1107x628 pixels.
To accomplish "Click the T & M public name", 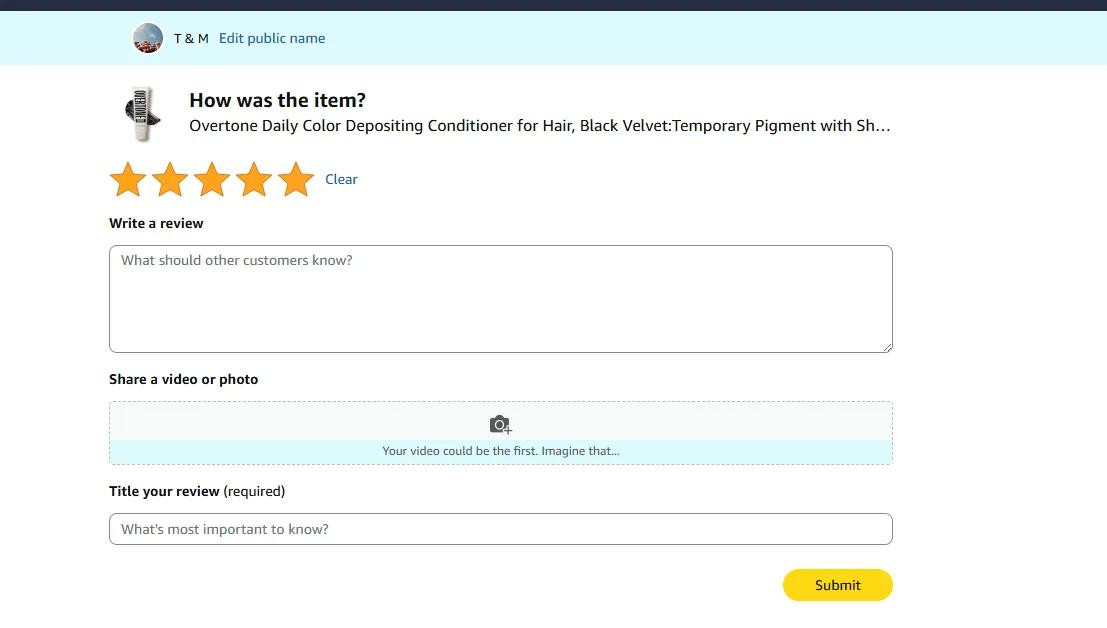I will (x=191, y=38).
